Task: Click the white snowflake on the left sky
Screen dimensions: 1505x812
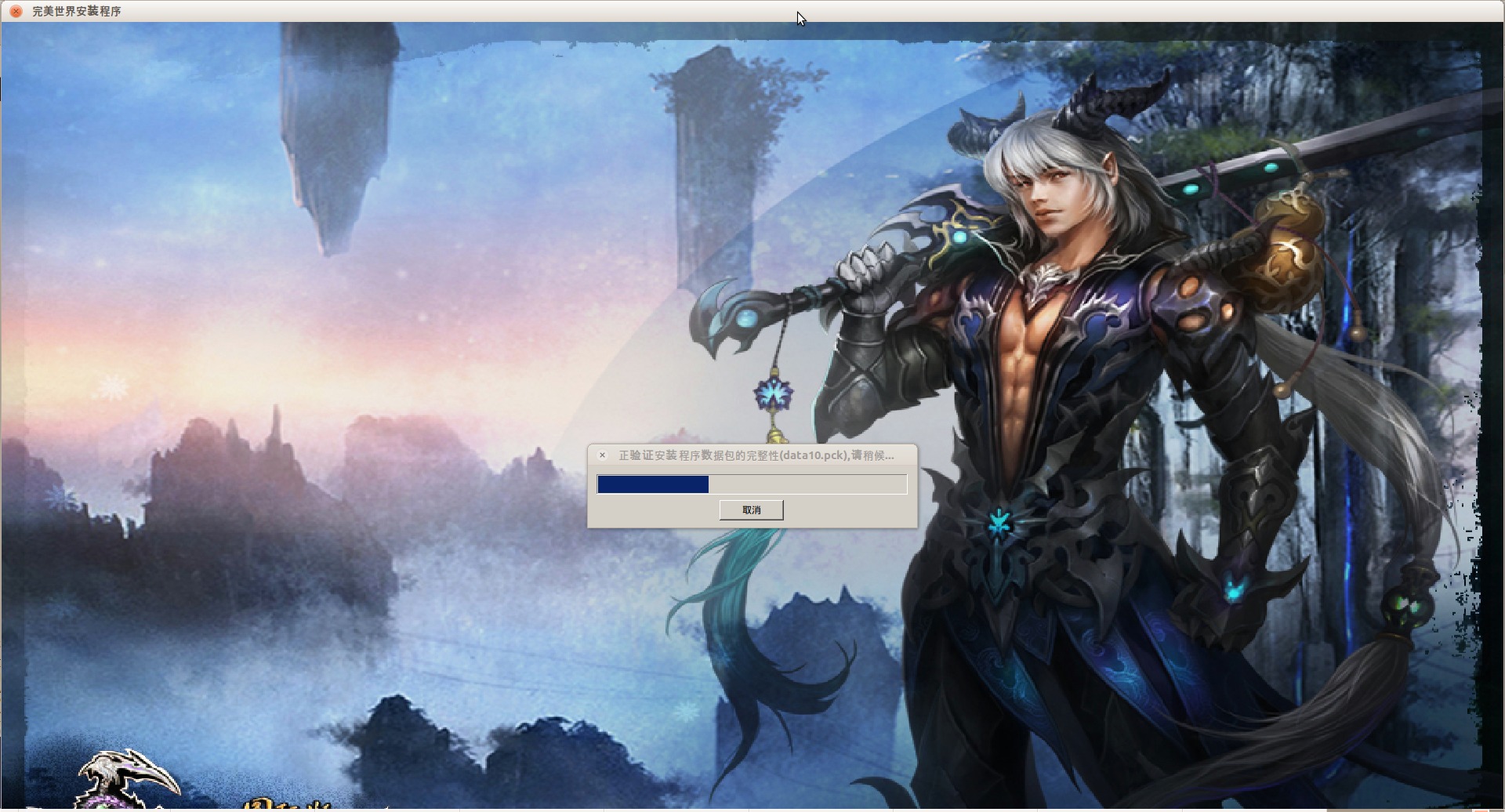Action: 113,387
